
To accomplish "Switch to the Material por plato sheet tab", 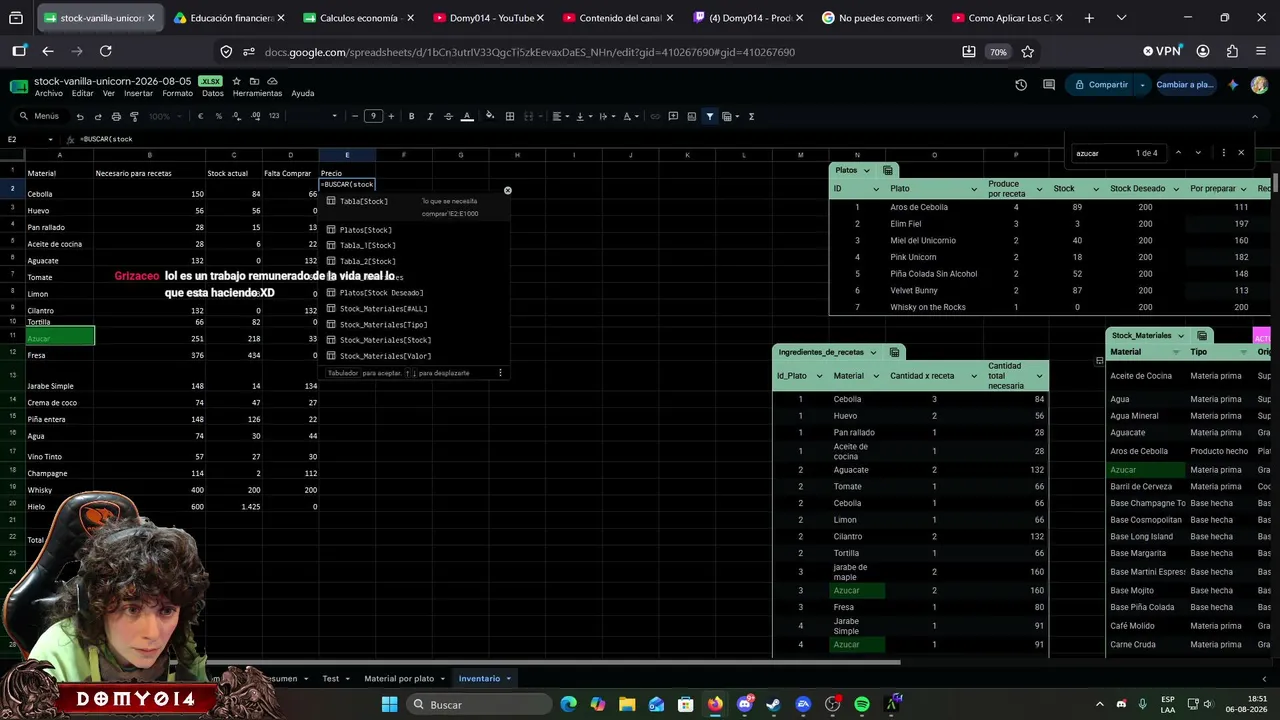I will (399, 678).
